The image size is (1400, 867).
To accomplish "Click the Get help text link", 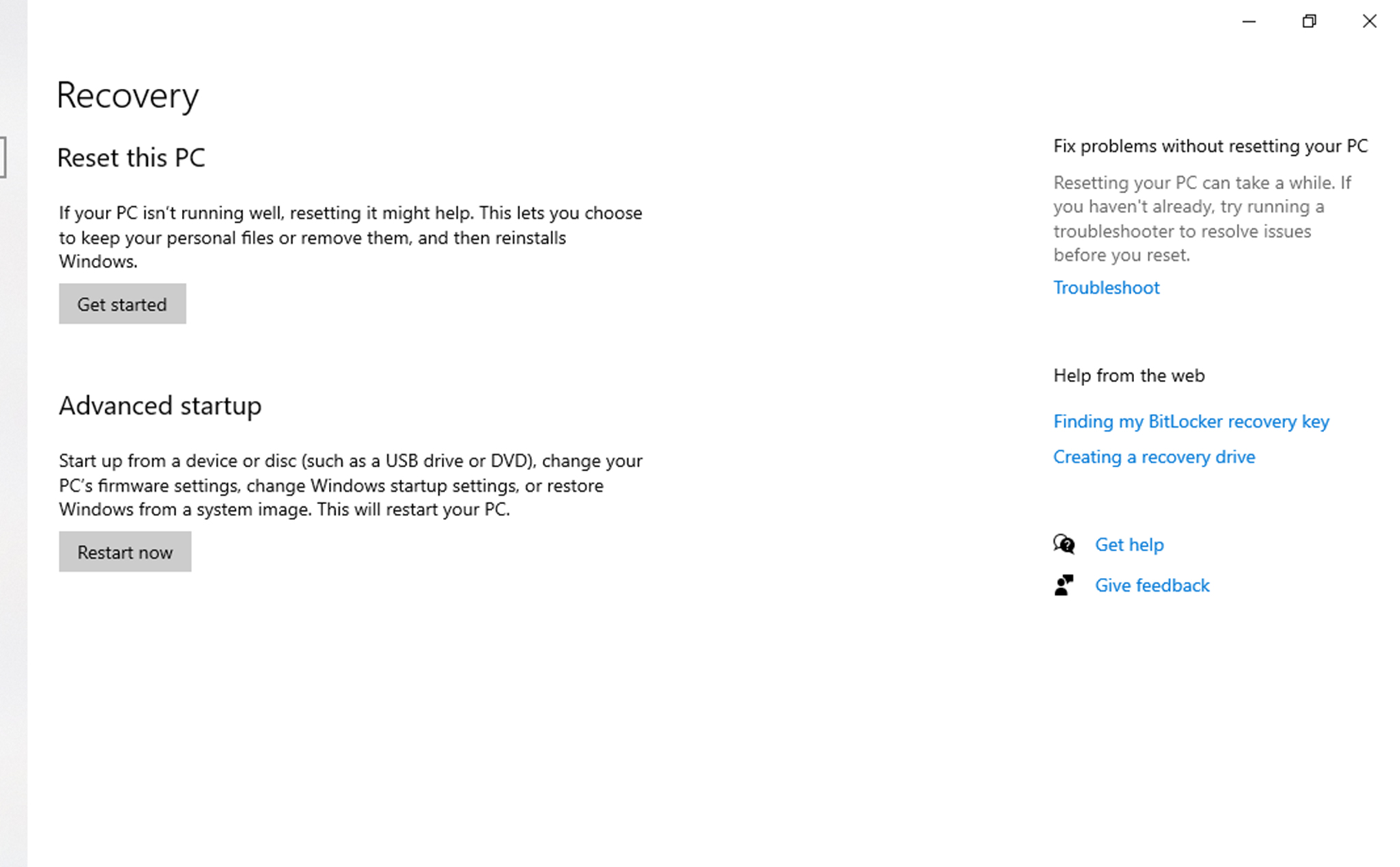I will (x=1129, y=545).
